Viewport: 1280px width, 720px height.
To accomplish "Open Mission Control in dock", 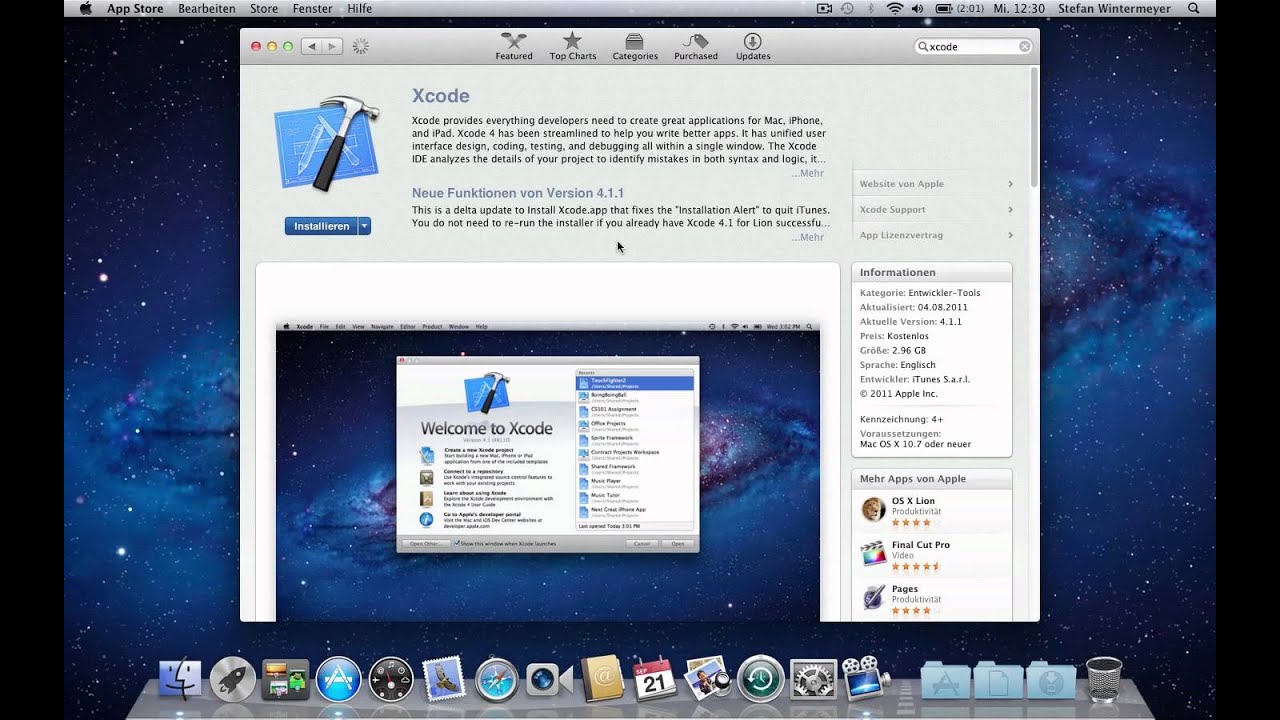I will 285,679.
